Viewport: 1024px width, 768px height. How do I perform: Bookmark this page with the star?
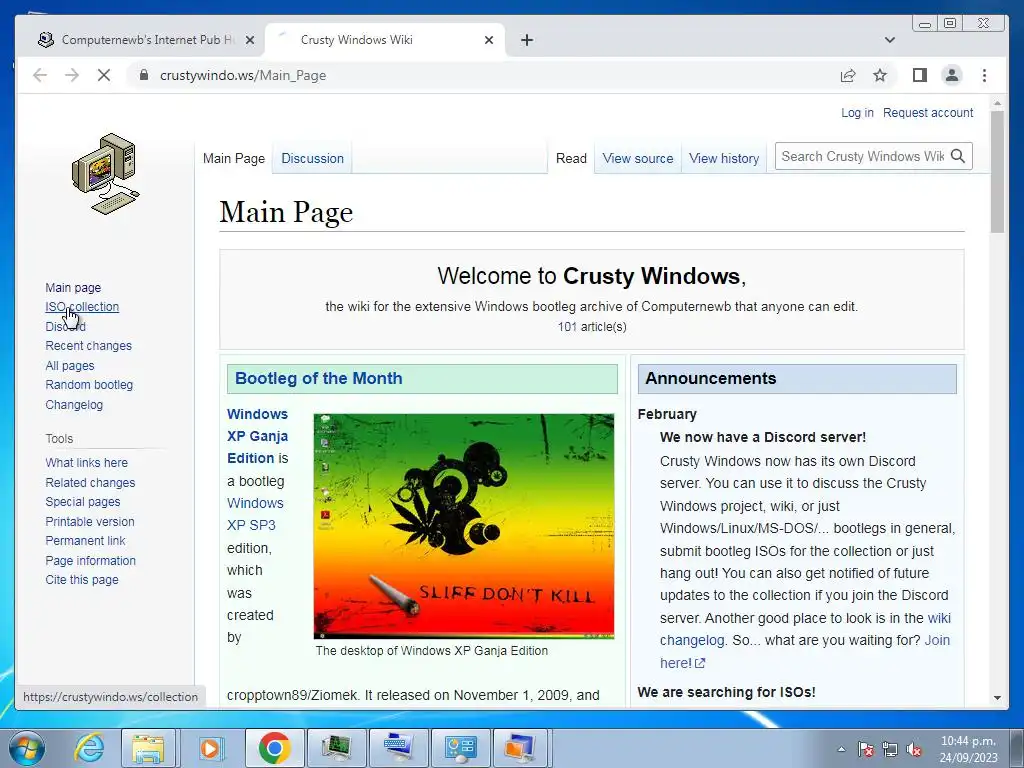(x=880, y=75)
